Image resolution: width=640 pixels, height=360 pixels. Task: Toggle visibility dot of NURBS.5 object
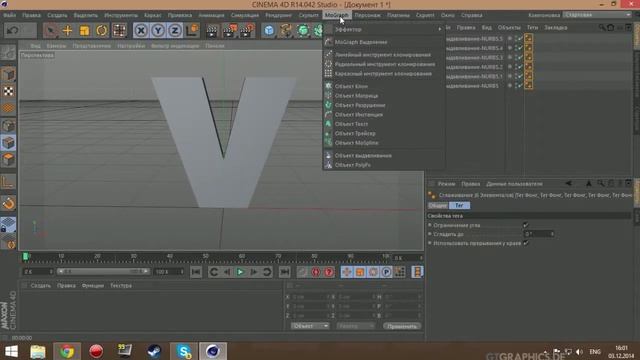pyautogui.click(x=510, y=39)
